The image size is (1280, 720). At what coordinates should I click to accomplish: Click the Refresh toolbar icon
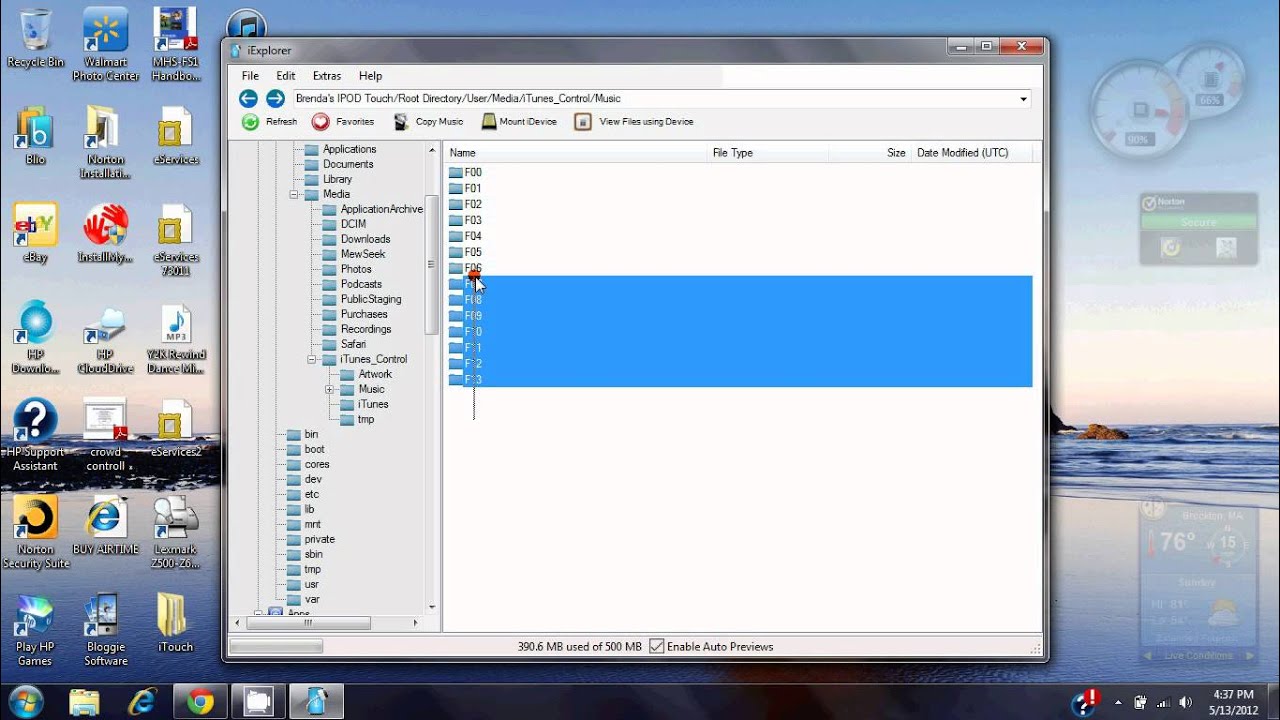tap(250, 122)
